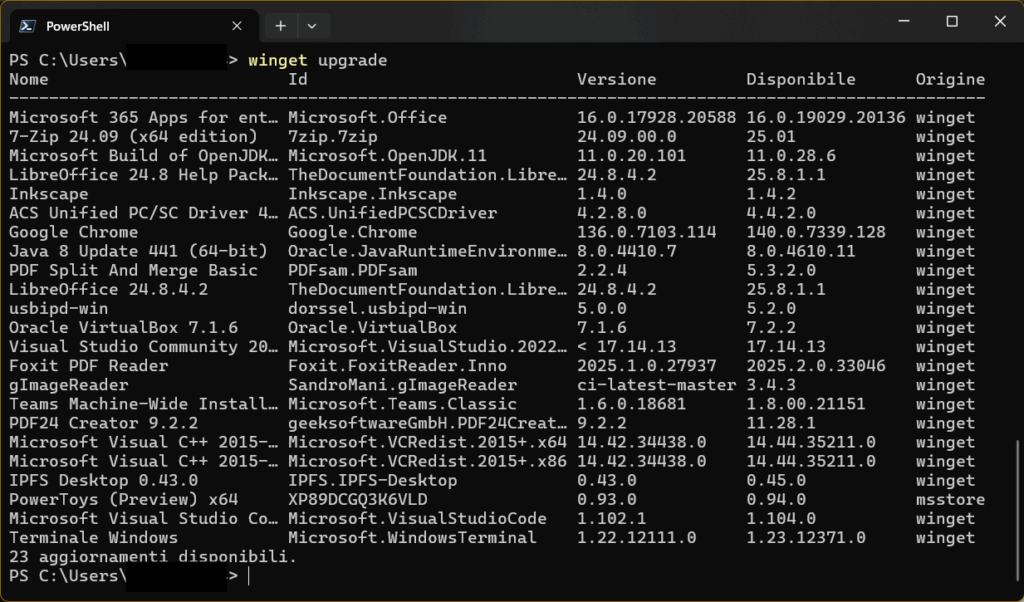Click the vertical scrollbar thumb

1017,511
